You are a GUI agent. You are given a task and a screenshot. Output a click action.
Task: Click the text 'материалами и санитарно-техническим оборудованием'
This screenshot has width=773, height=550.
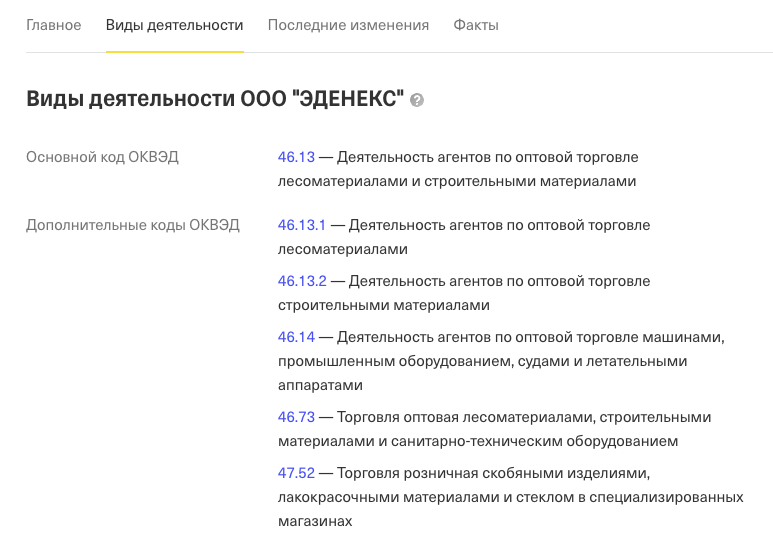[478, 441]
